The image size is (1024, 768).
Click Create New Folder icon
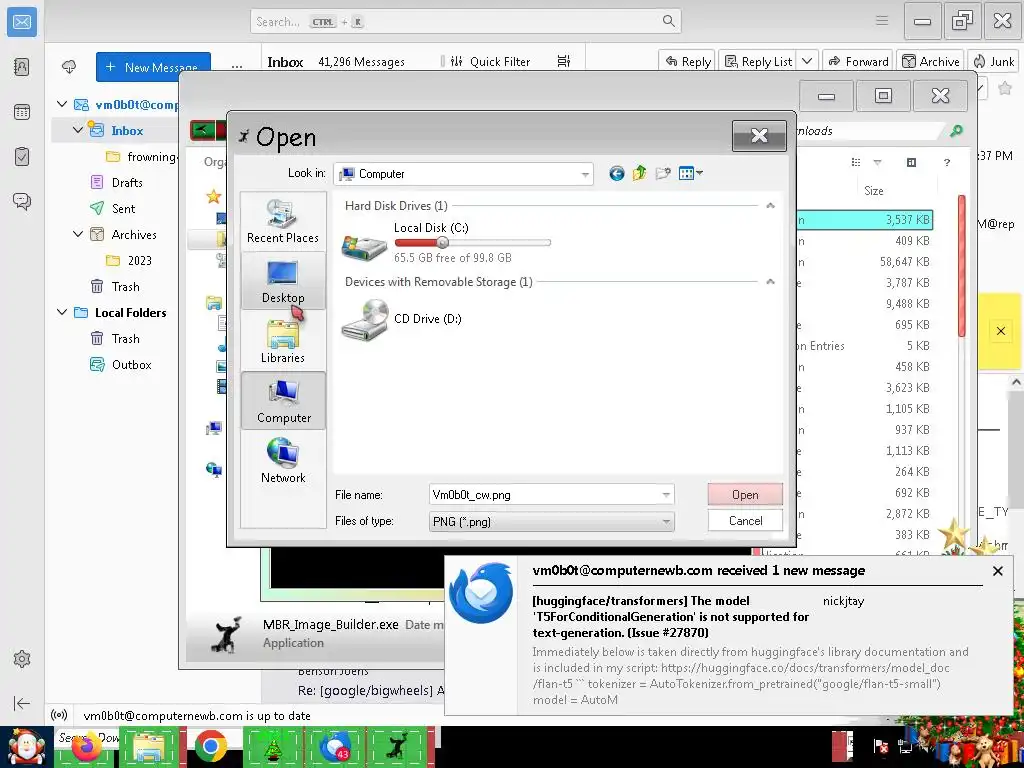[x=663, y=173]
